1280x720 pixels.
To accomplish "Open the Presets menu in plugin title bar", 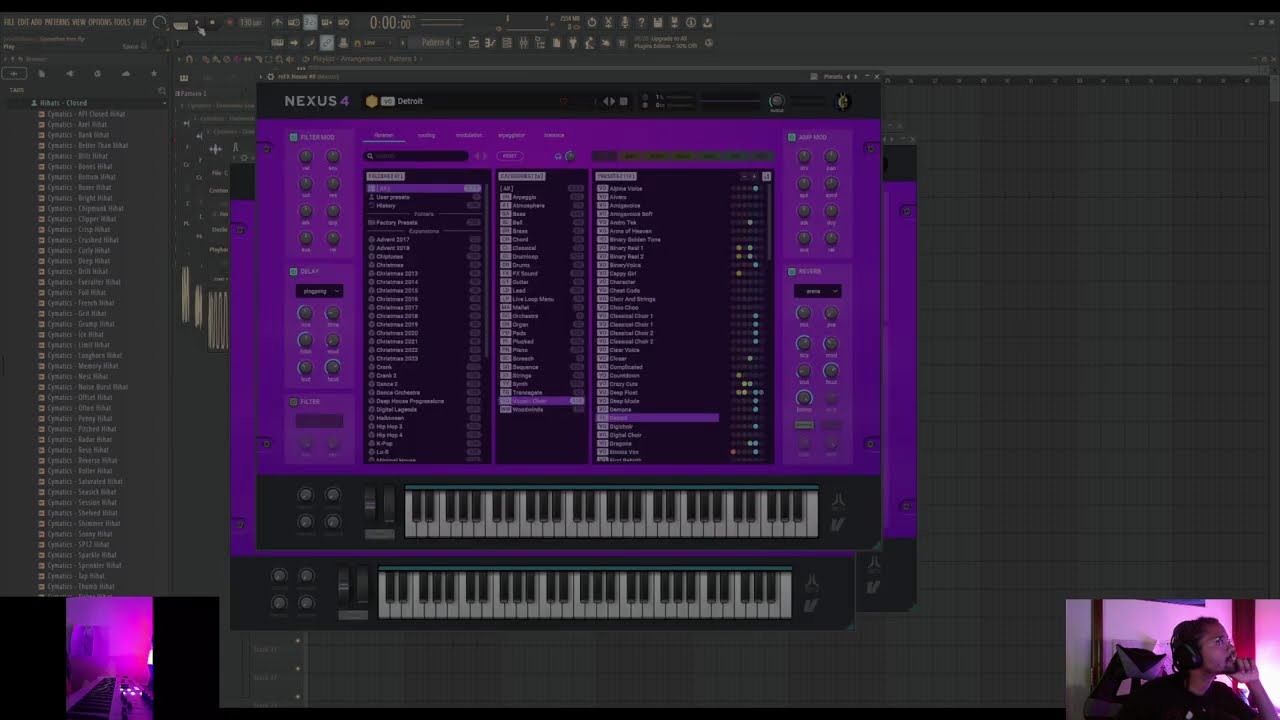I will [833, 77].
